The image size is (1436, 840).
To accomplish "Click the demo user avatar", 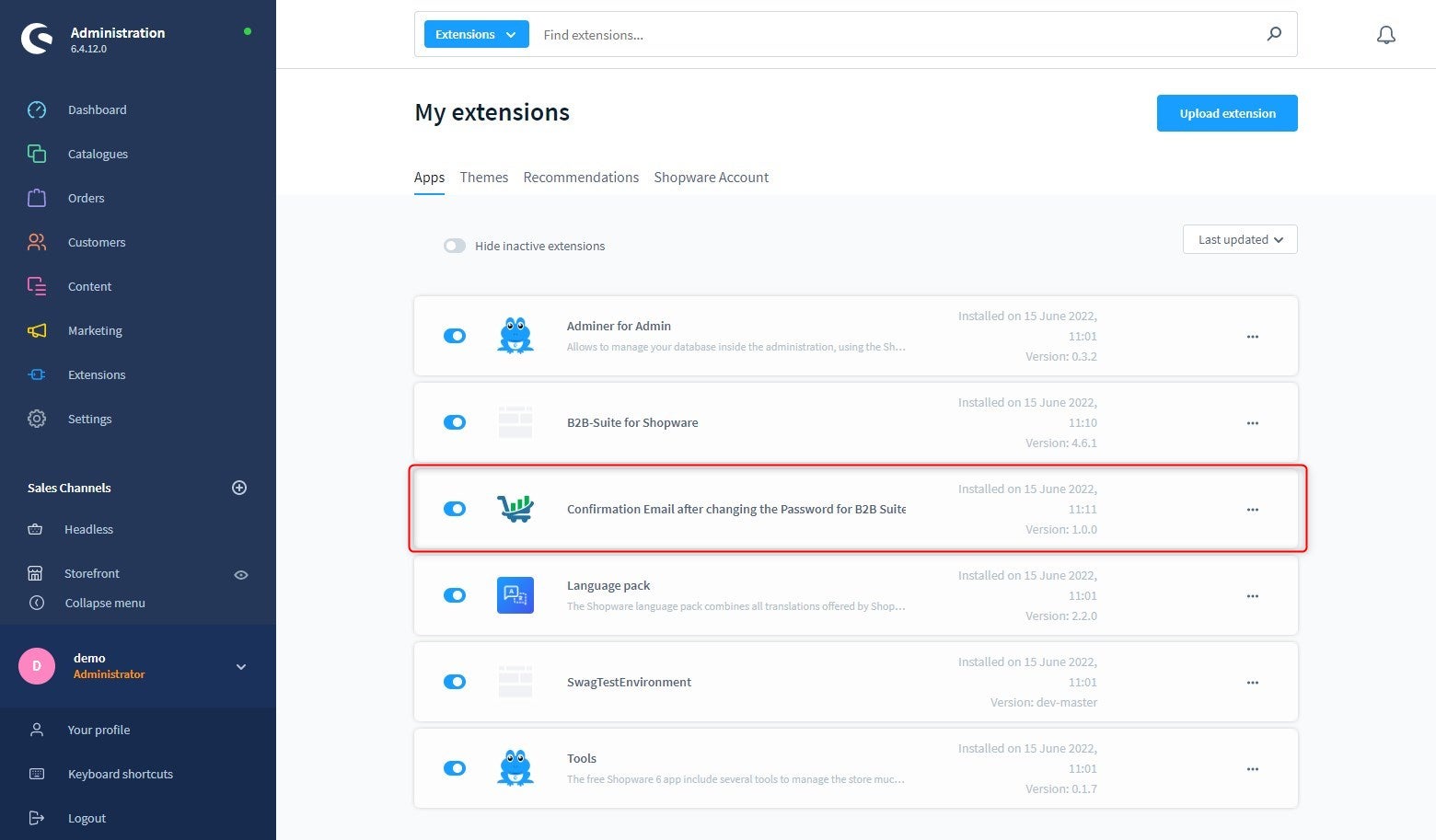I will click(37, 666).
